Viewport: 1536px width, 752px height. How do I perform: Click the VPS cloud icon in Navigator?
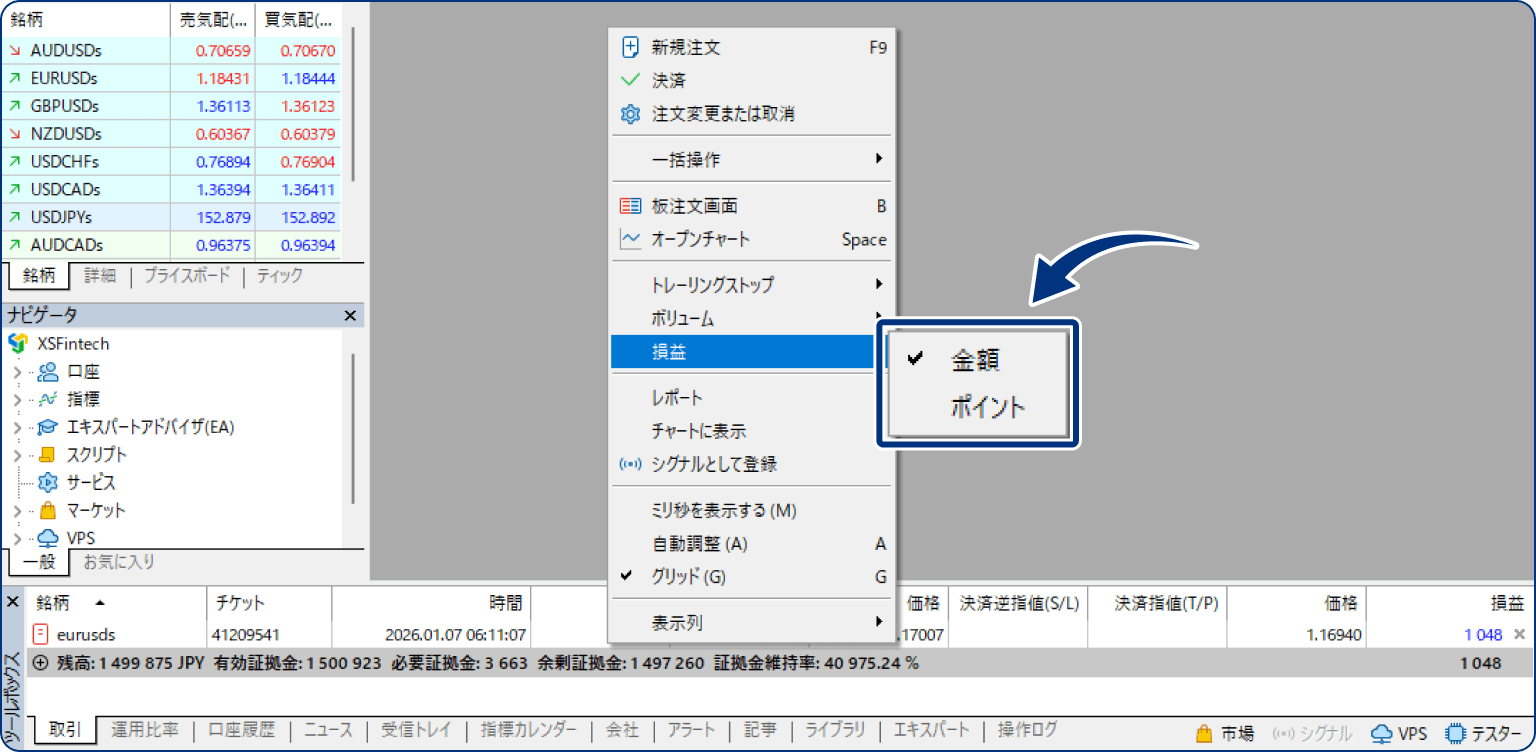pos(48,538)
